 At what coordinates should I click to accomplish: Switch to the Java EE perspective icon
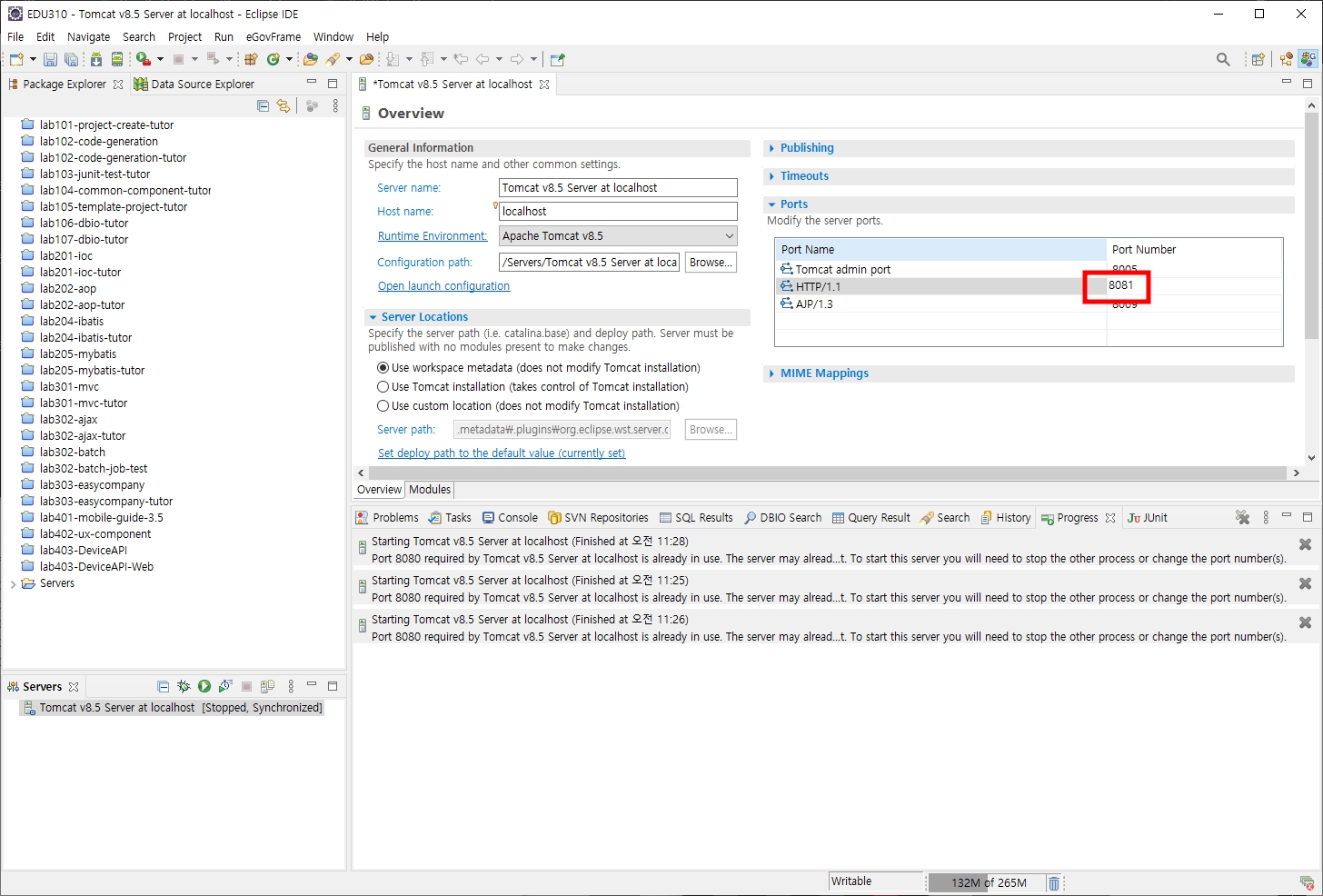point(1286,59)
